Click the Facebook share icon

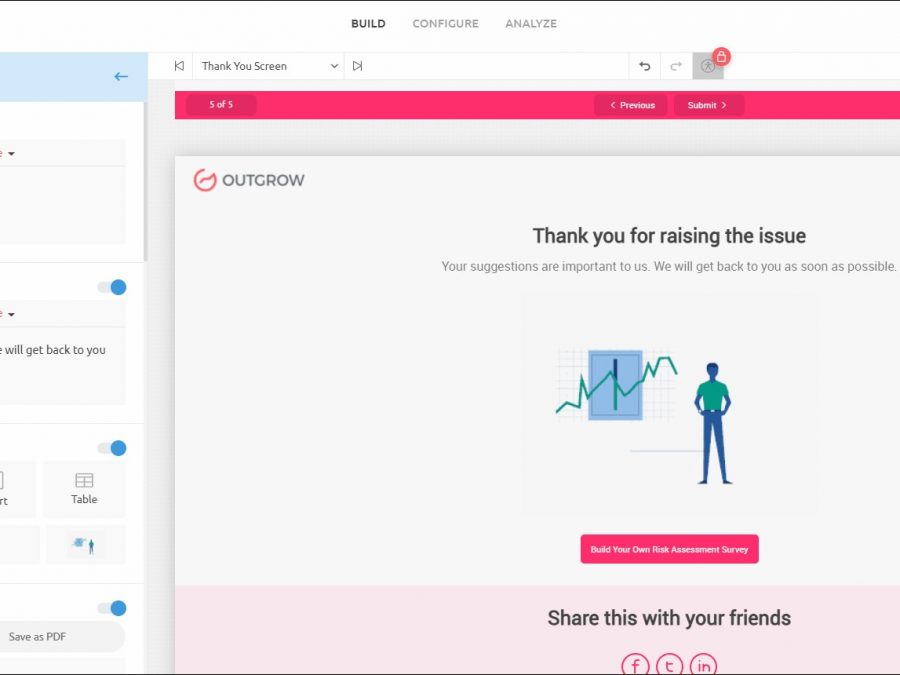point(635,665)
